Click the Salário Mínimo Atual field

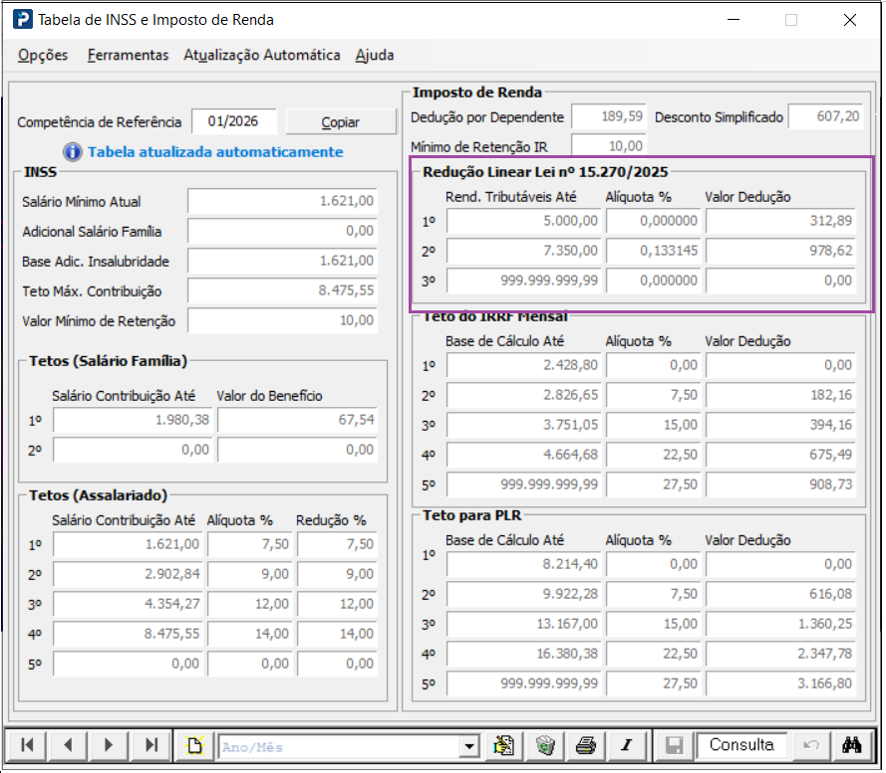coord(283,201)
